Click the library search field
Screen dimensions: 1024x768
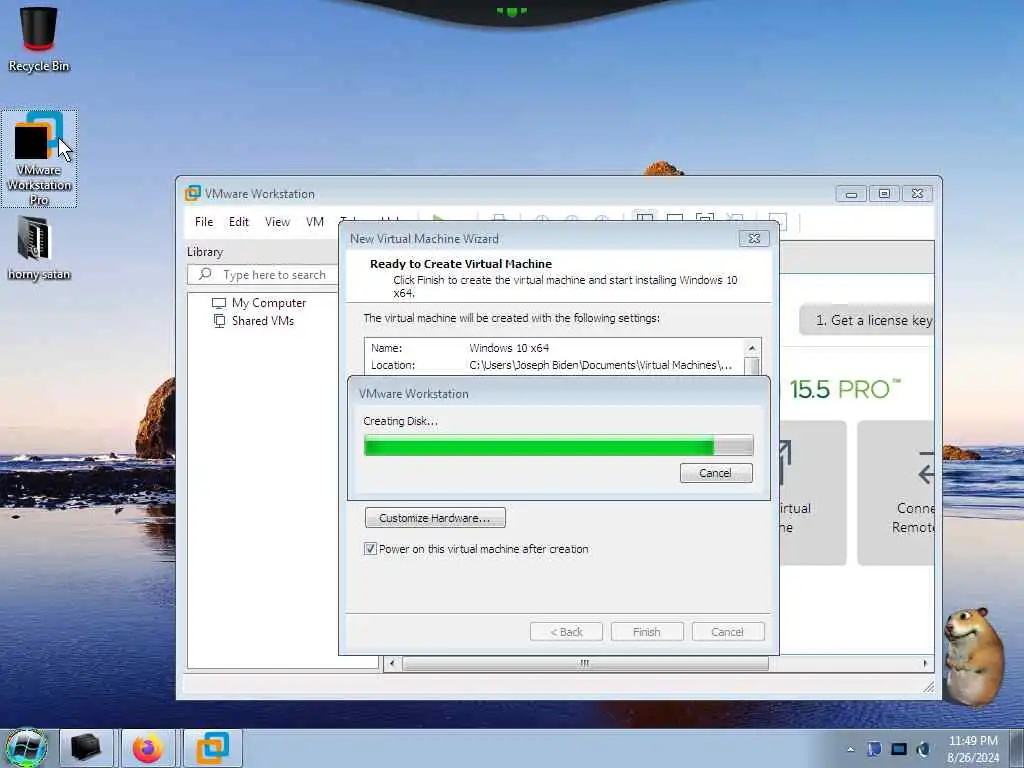click(263, 275)
